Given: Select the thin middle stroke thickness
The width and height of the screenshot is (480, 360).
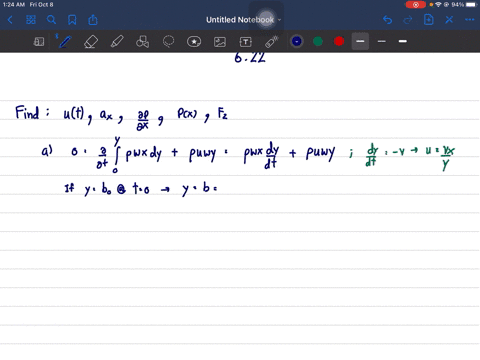Looking at the screenshot, I should click(x=382, y=41).
